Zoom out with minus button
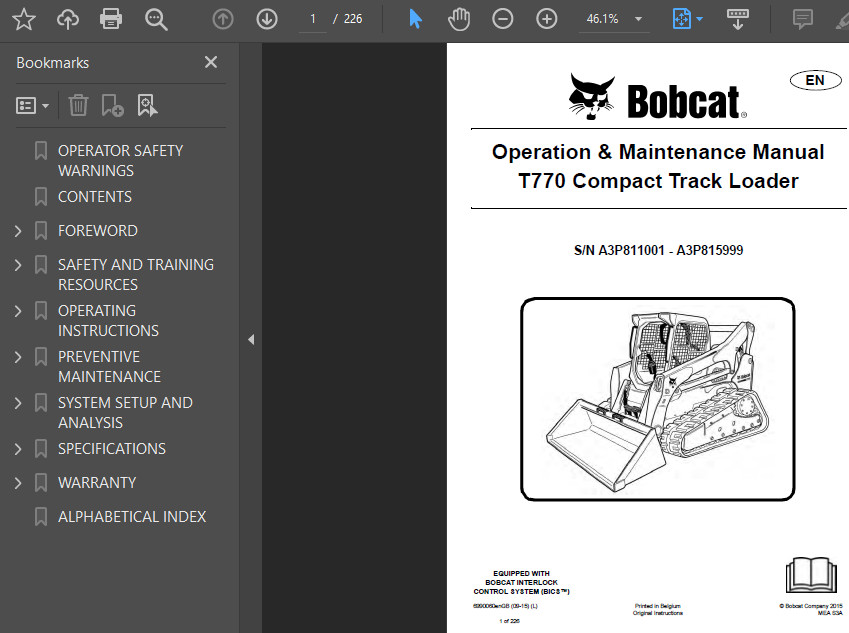849x633 pixels. tap(502, 19)
